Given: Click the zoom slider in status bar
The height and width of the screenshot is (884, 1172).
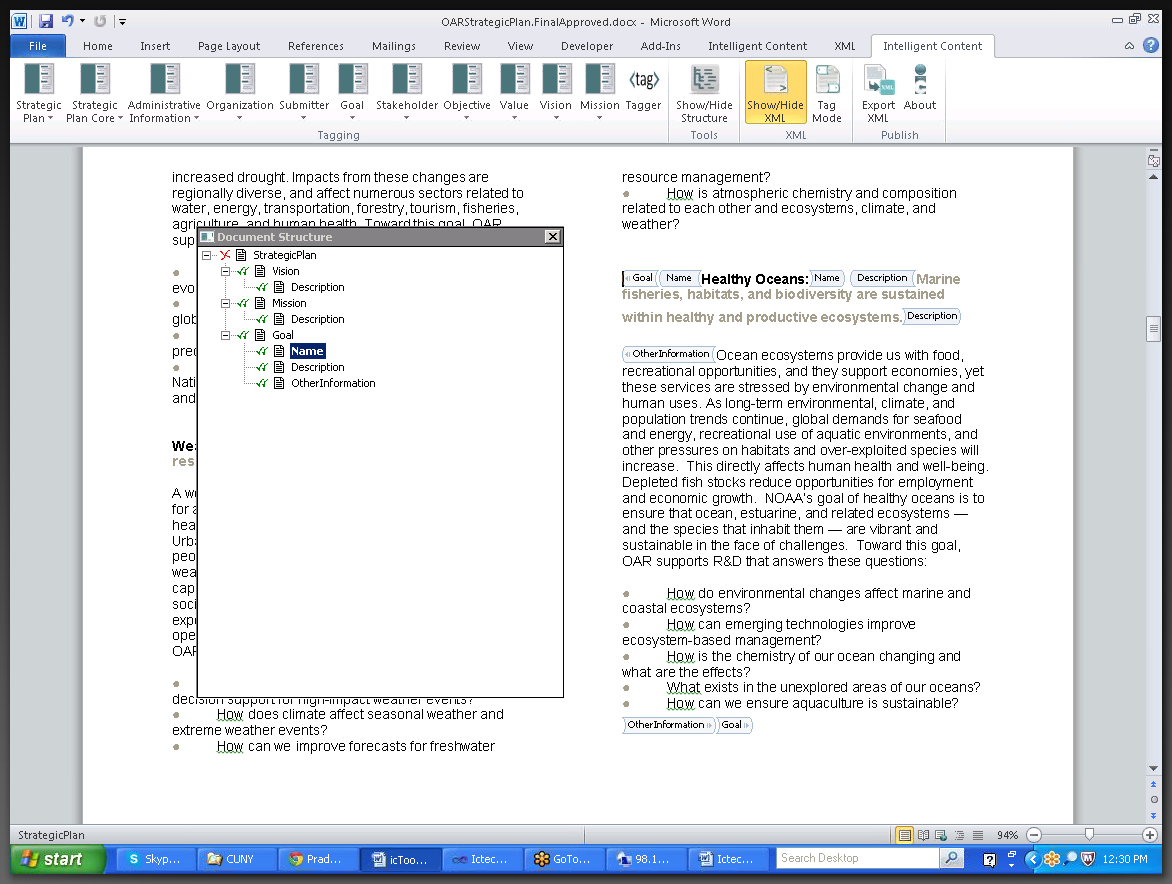Looking at the screenshot, I should (x=1091, y=835).
